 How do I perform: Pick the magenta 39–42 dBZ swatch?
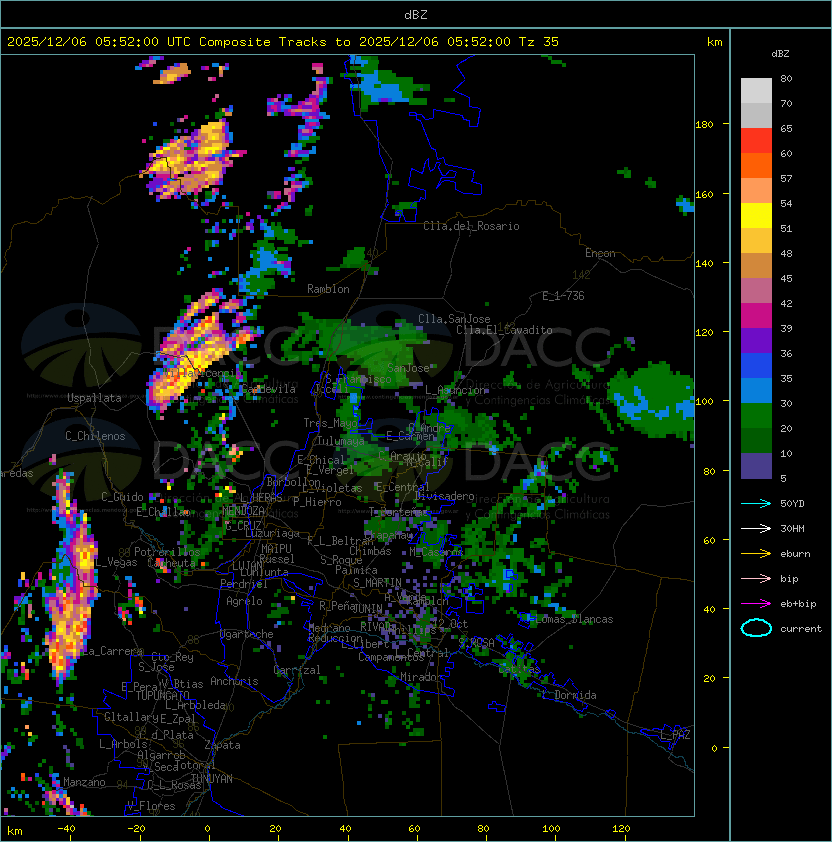tap(756, 315)
